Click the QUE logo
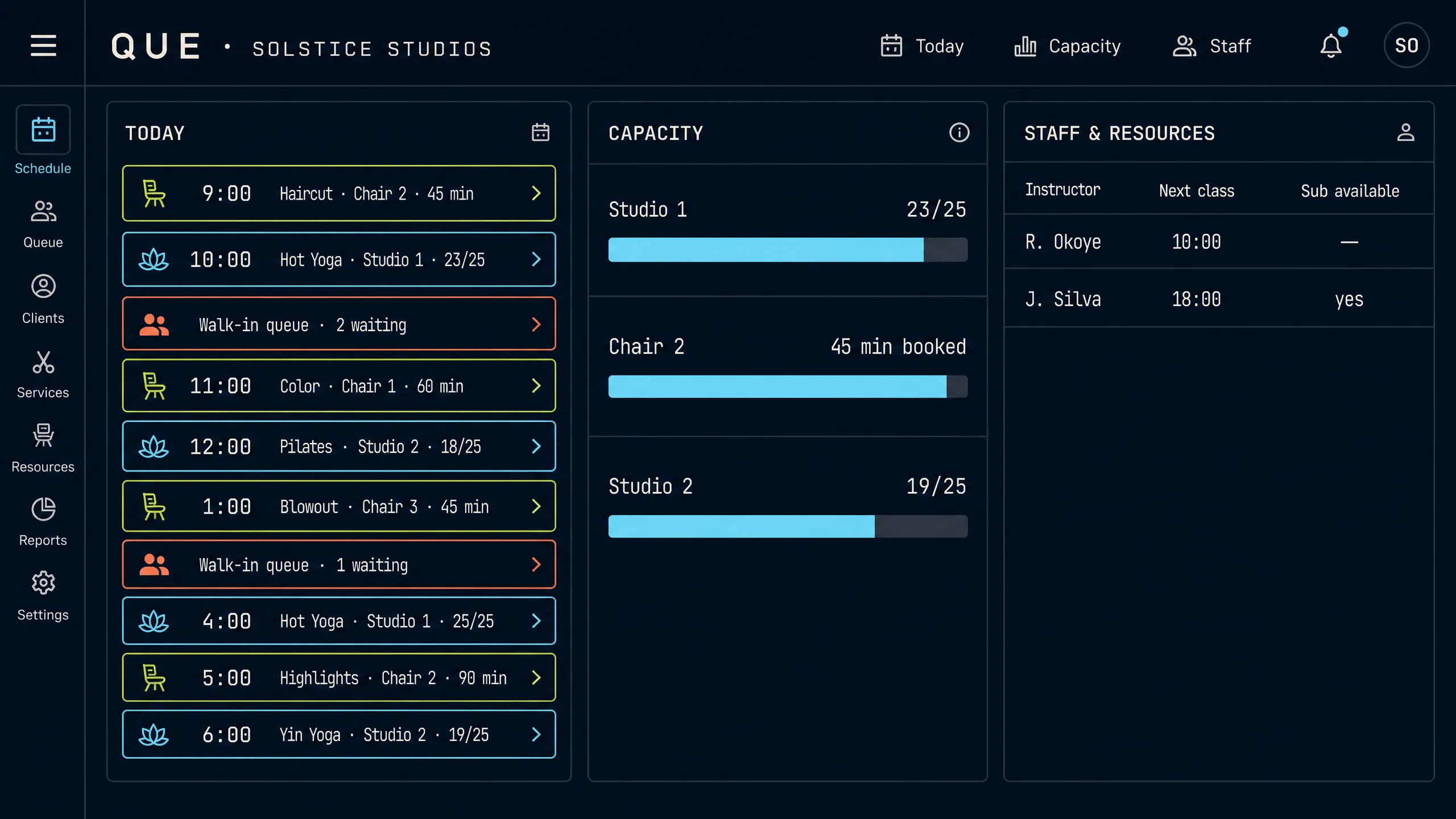The image size is (1456, 819). click(x=156, y=46)
